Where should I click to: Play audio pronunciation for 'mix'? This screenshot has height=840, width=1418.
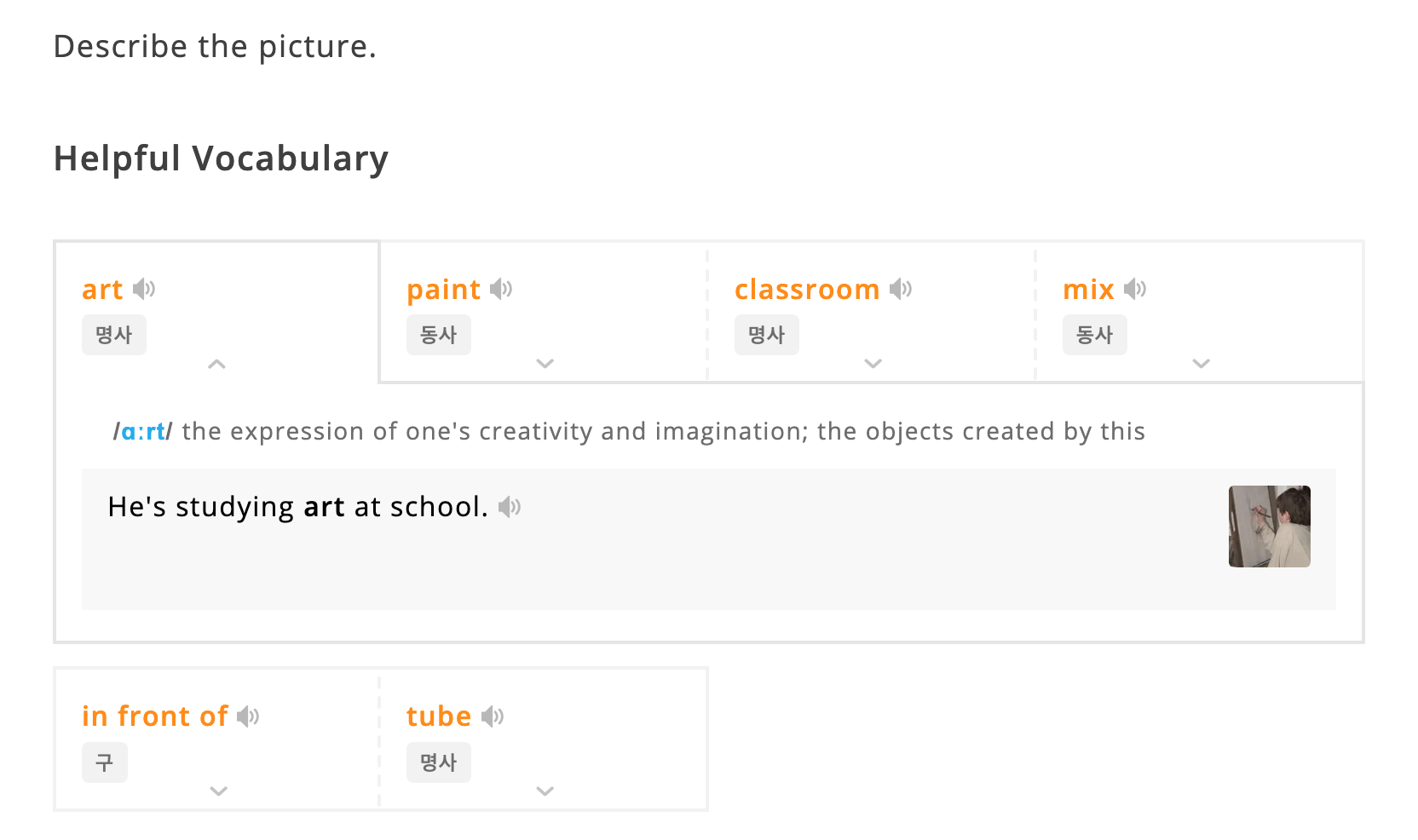click(1135, 289)
